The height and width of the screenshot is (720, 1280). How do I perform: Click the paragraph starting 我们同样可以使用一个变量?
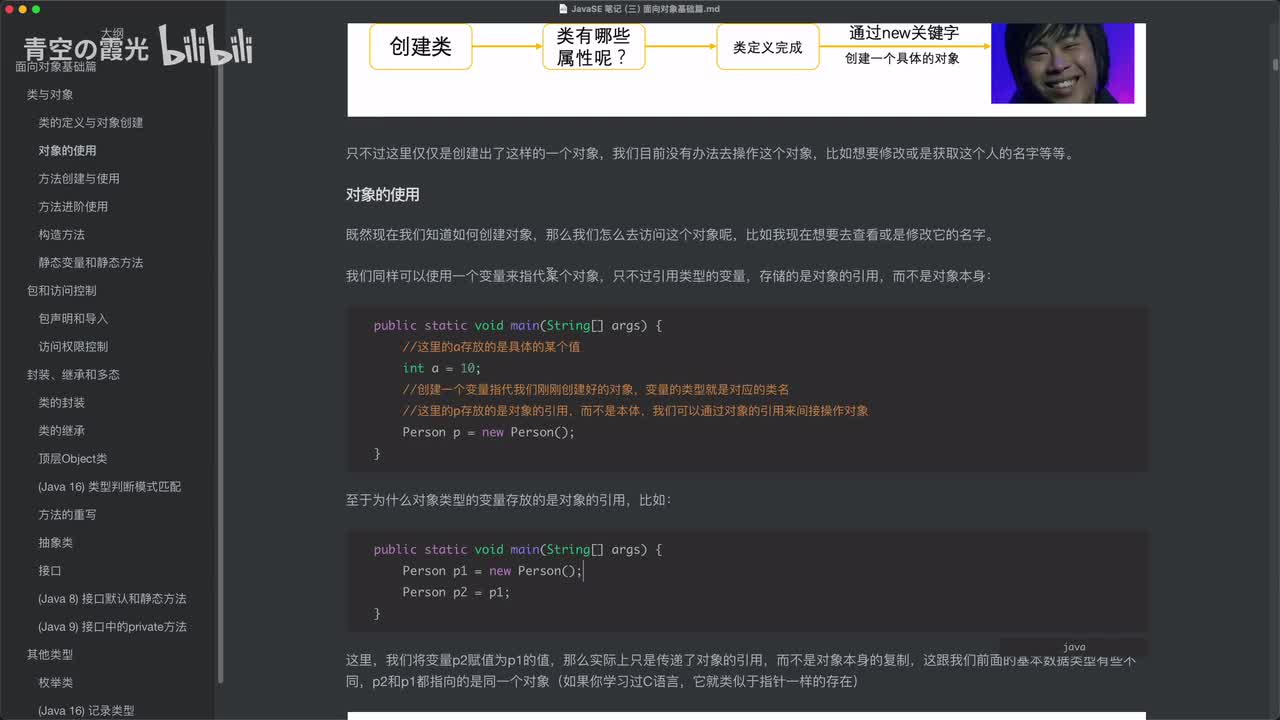pos(669,275)
